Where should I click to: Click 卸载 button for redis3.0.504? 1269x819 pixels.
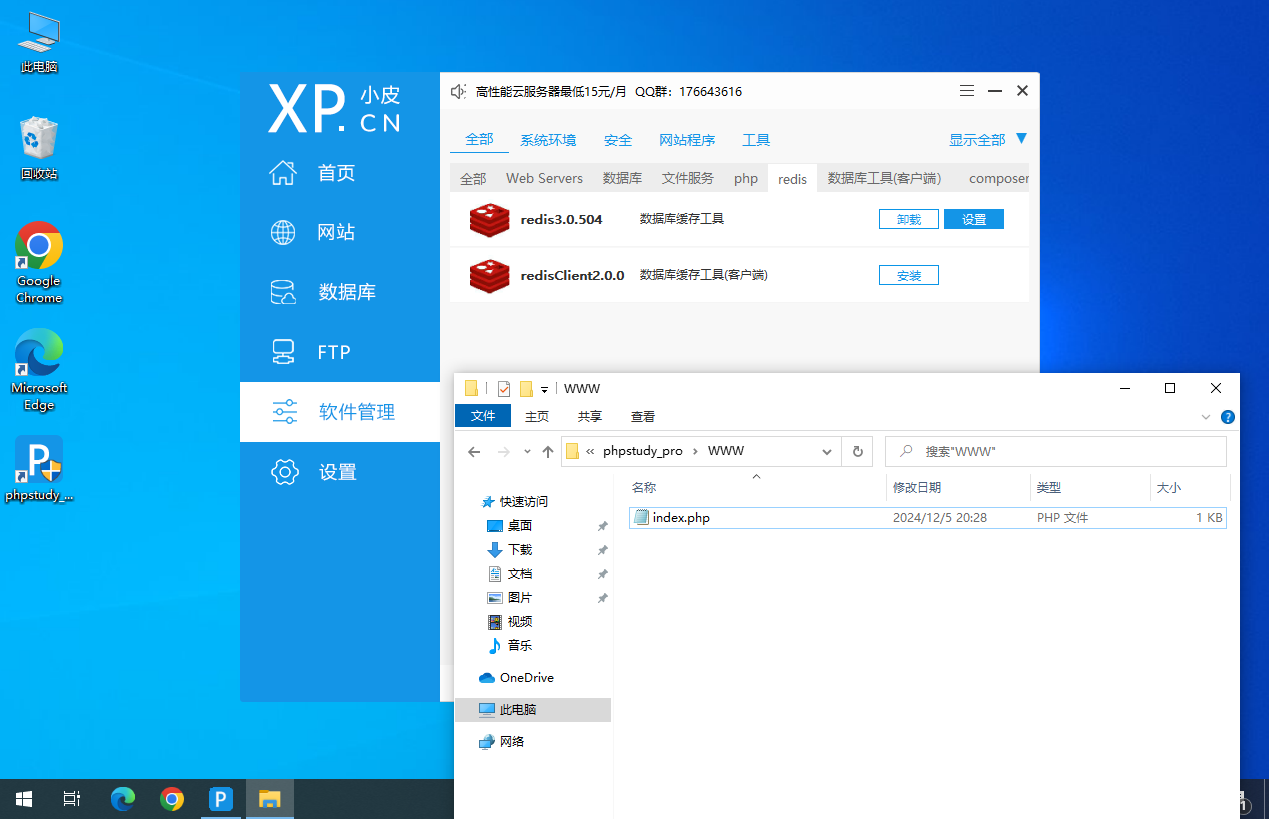[x=908, y=219]
